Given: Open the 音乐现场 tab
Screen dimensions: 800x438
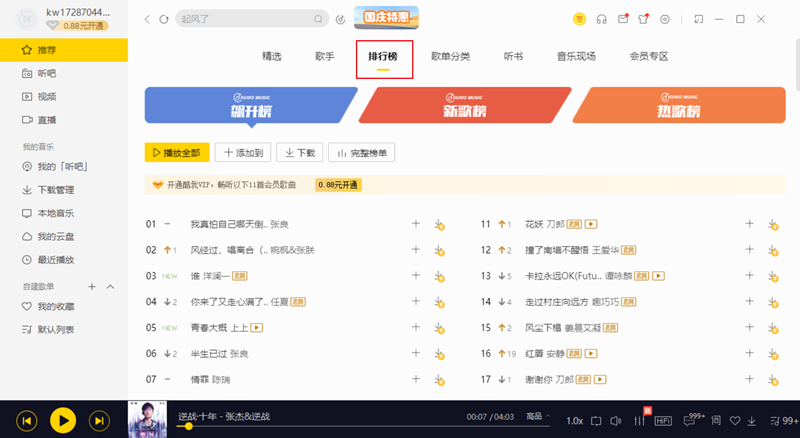Looking at the screenshot, I should (576, 56).
